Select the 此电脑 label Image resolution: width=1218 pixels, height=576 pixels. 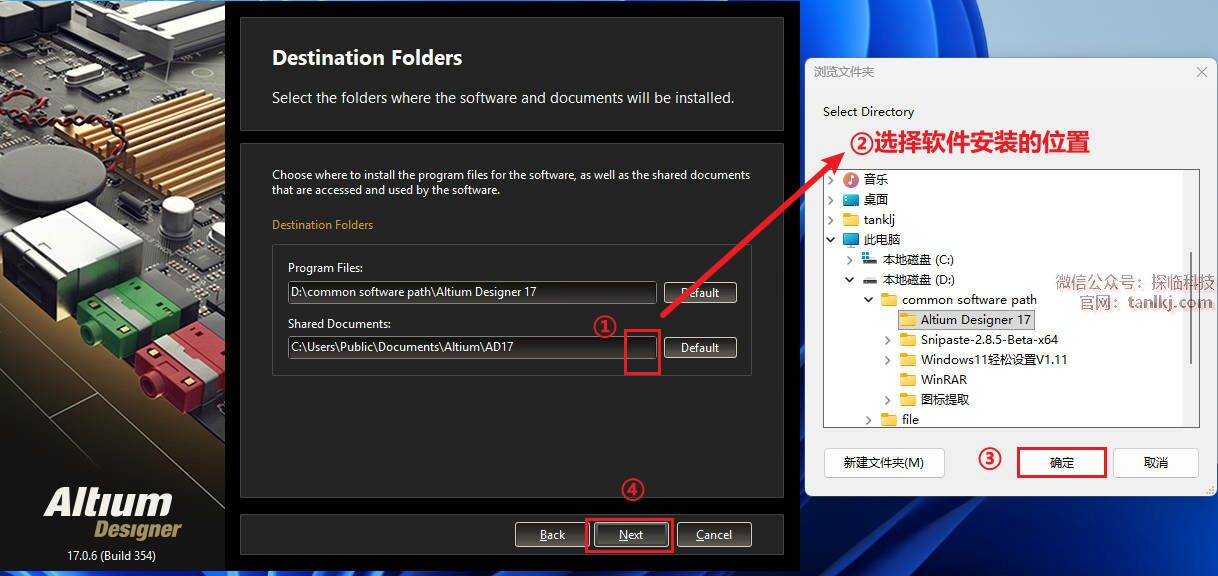882,240
